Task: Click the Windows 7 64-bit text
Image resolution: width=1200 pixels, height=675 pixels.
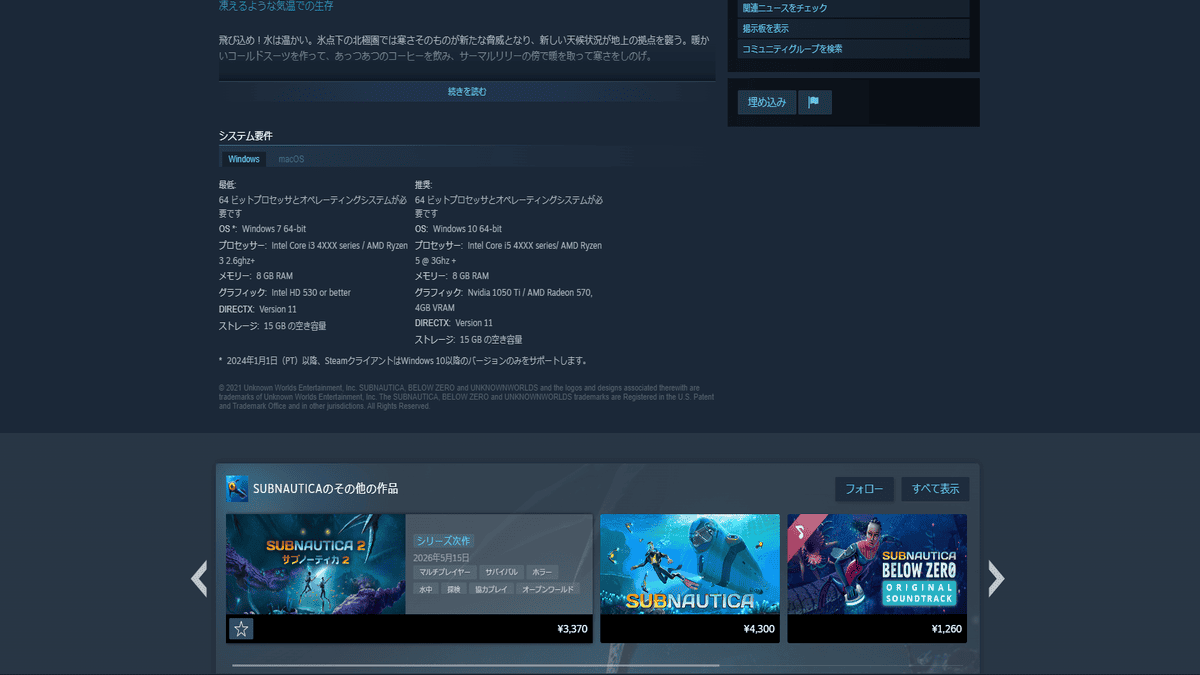Action: coord(274,229)
